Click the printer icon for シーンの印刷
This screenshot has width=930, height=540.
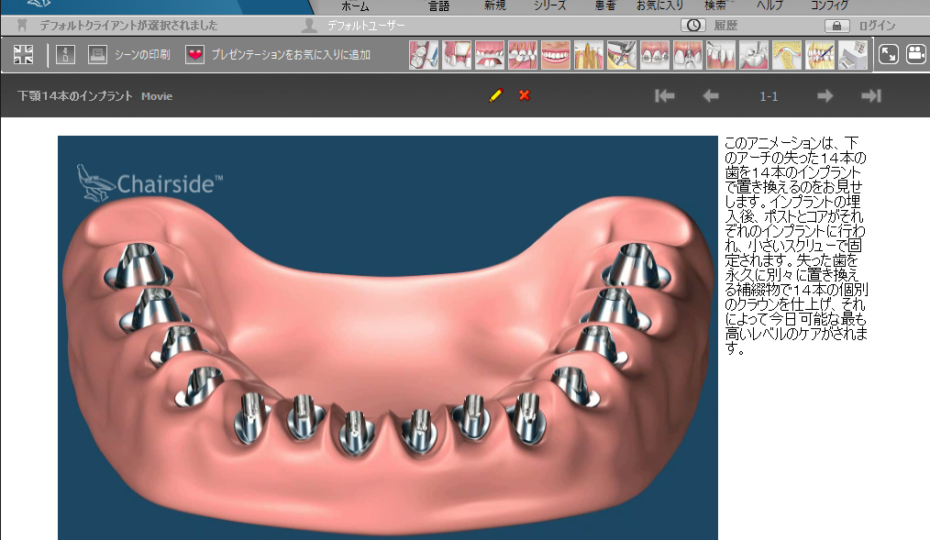point(97,55)
